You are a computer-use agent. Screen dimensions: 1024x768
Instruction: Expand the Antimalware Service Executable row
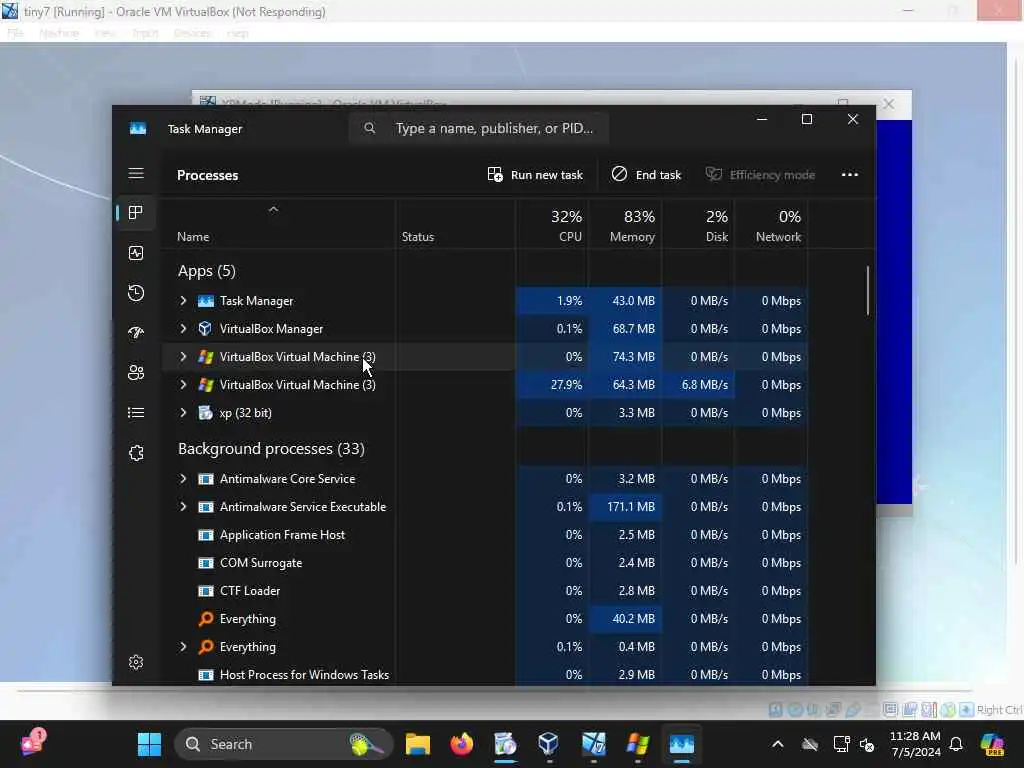point(183,507)
